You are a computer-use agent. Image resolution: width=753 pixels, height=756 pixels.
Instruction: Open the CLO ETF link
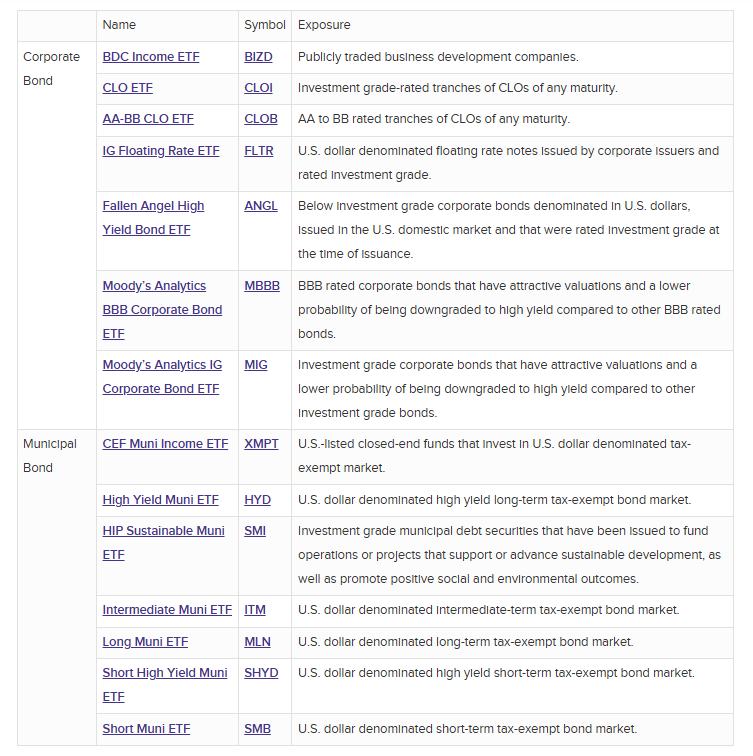click(x=128, y=88)
